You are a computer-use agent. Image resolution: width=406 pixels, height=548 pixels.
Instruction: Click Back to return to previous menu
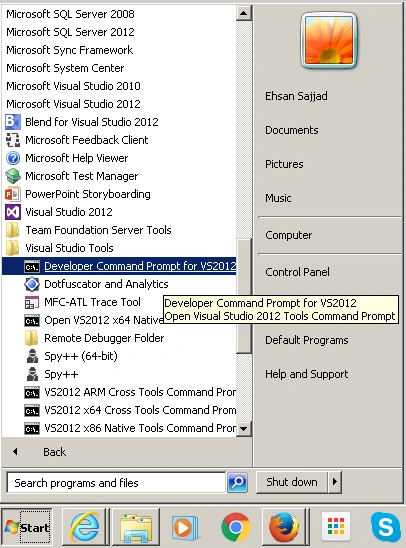[x=54, y=452]
